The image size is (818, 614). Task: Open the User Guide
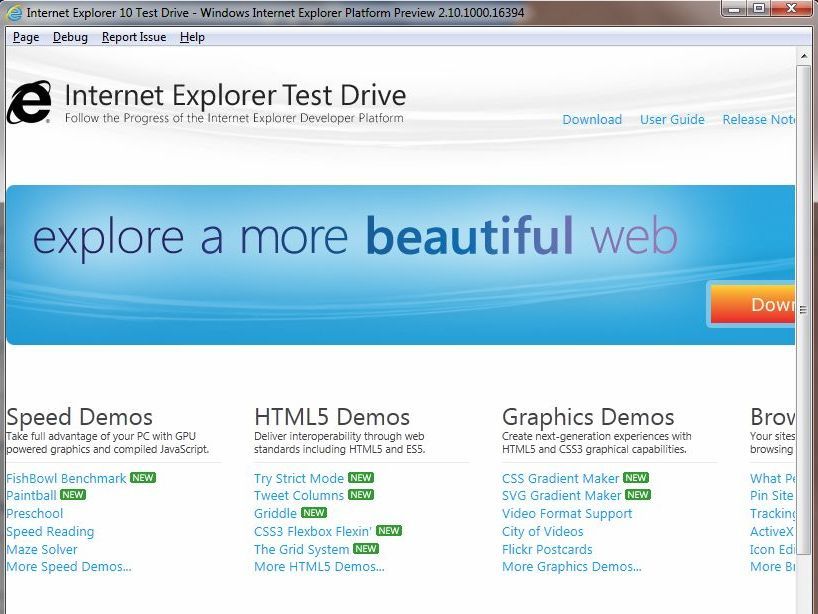click(672, 119)
